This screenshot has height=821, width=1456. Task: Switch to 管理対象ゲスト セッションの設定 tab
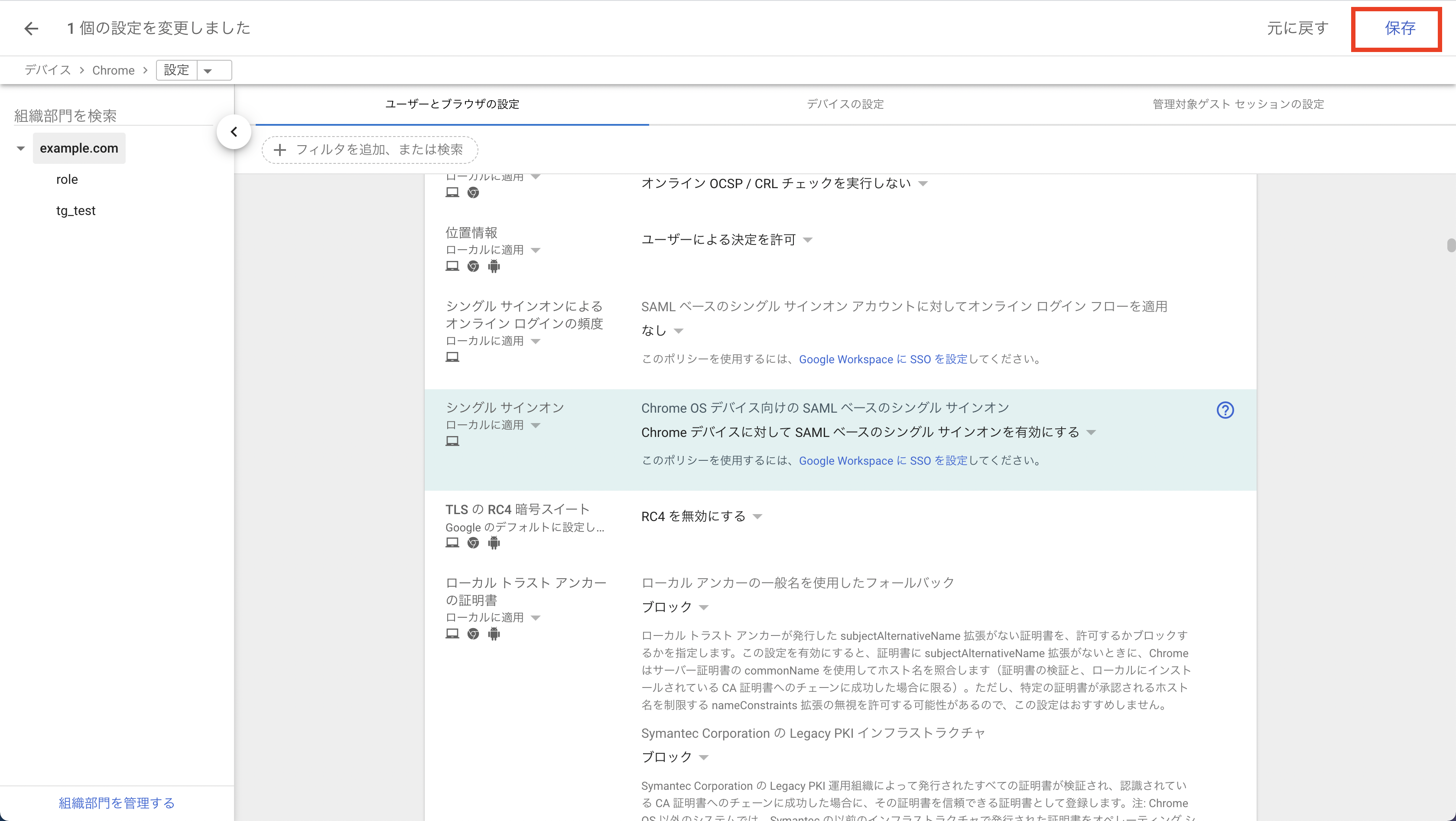coord(1238,104)
